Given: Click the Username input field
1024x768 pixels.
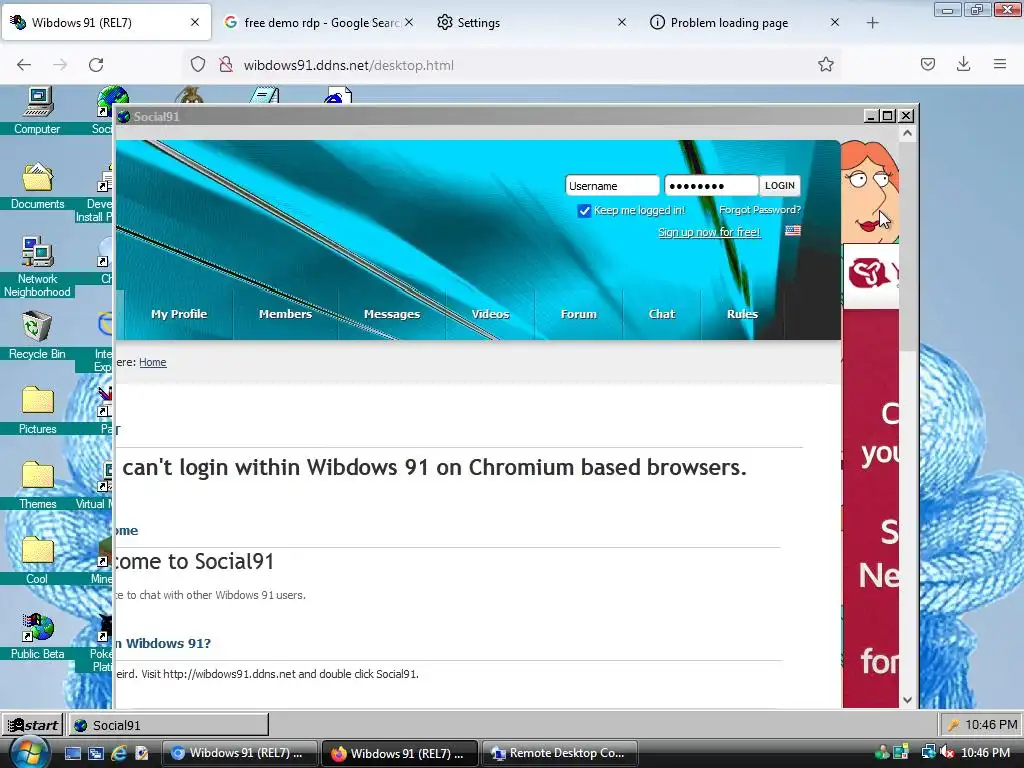Looking at the screenshot, I should pos(612,185).
